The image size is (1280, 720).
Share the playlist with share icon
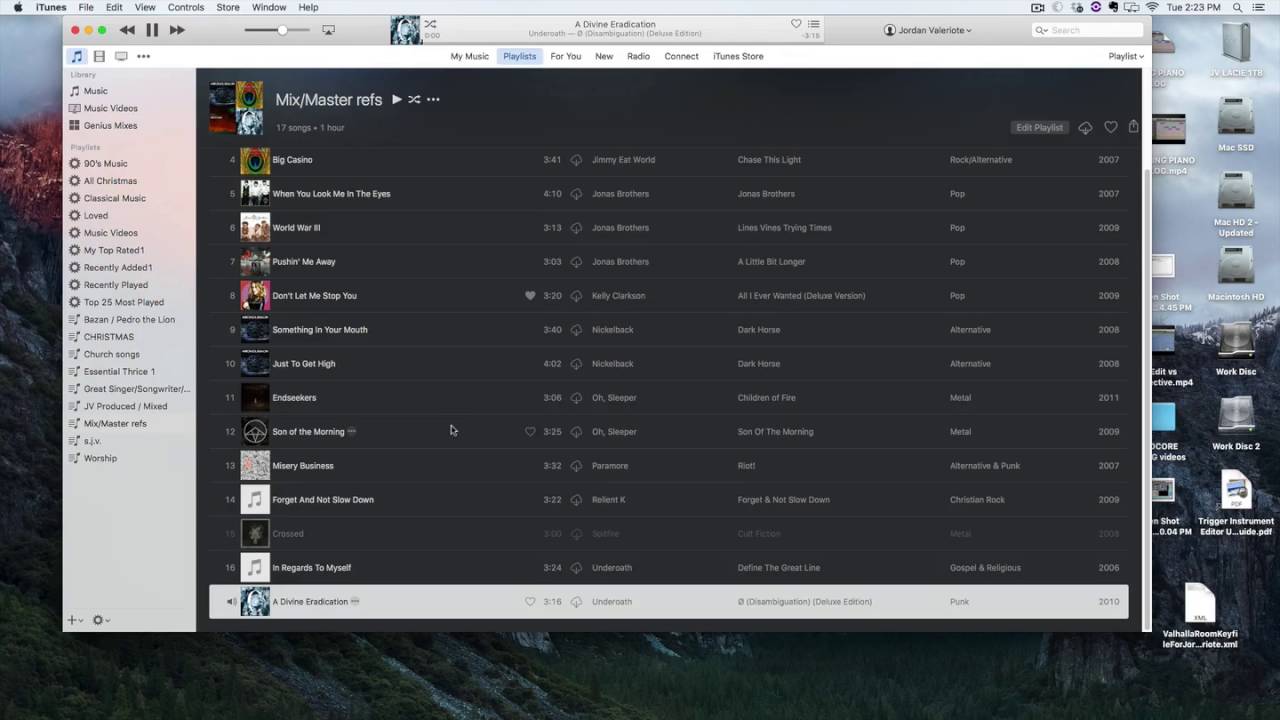(x=1133, y=127)
